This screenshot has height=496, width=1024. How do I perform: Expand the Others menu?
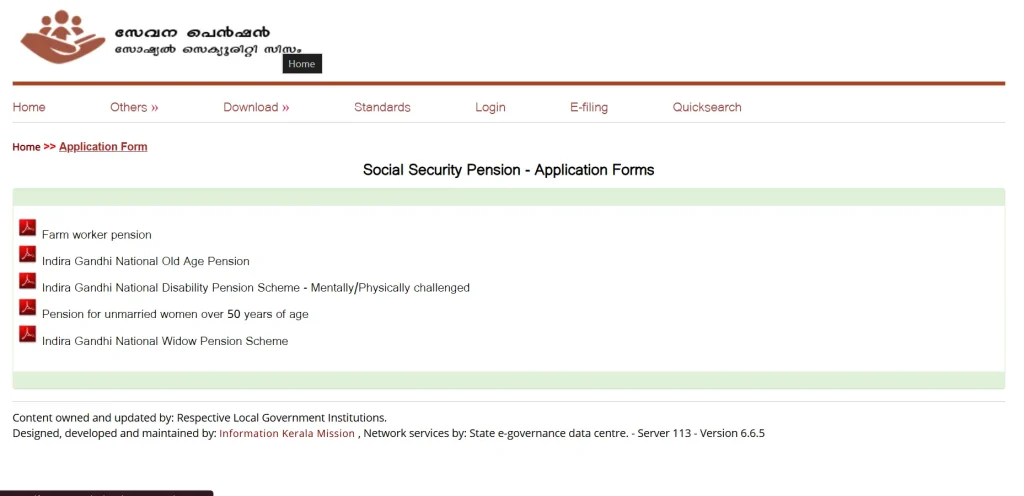134,107
